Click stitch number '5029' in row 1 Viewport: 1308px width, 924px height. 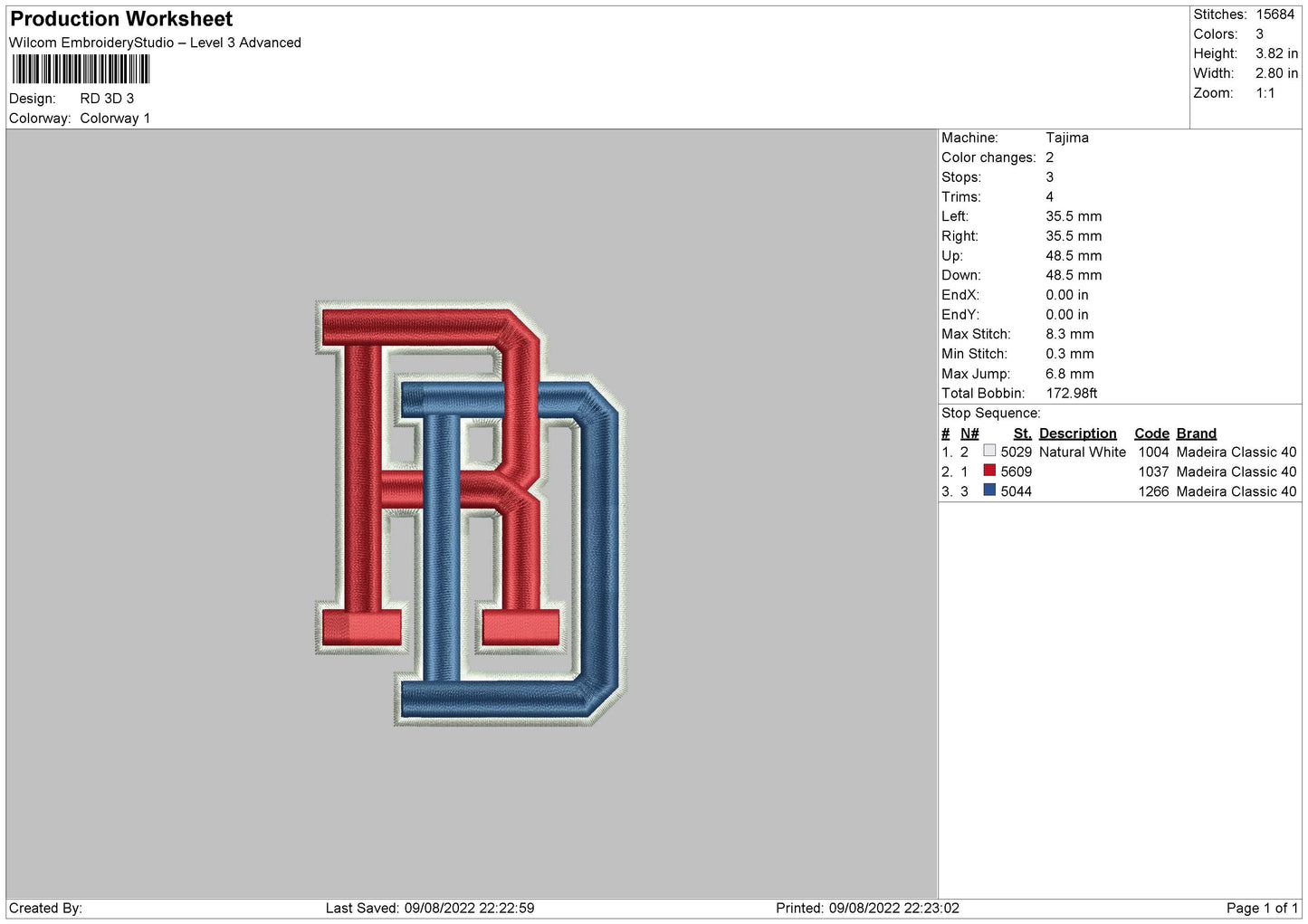(1016, 452)
